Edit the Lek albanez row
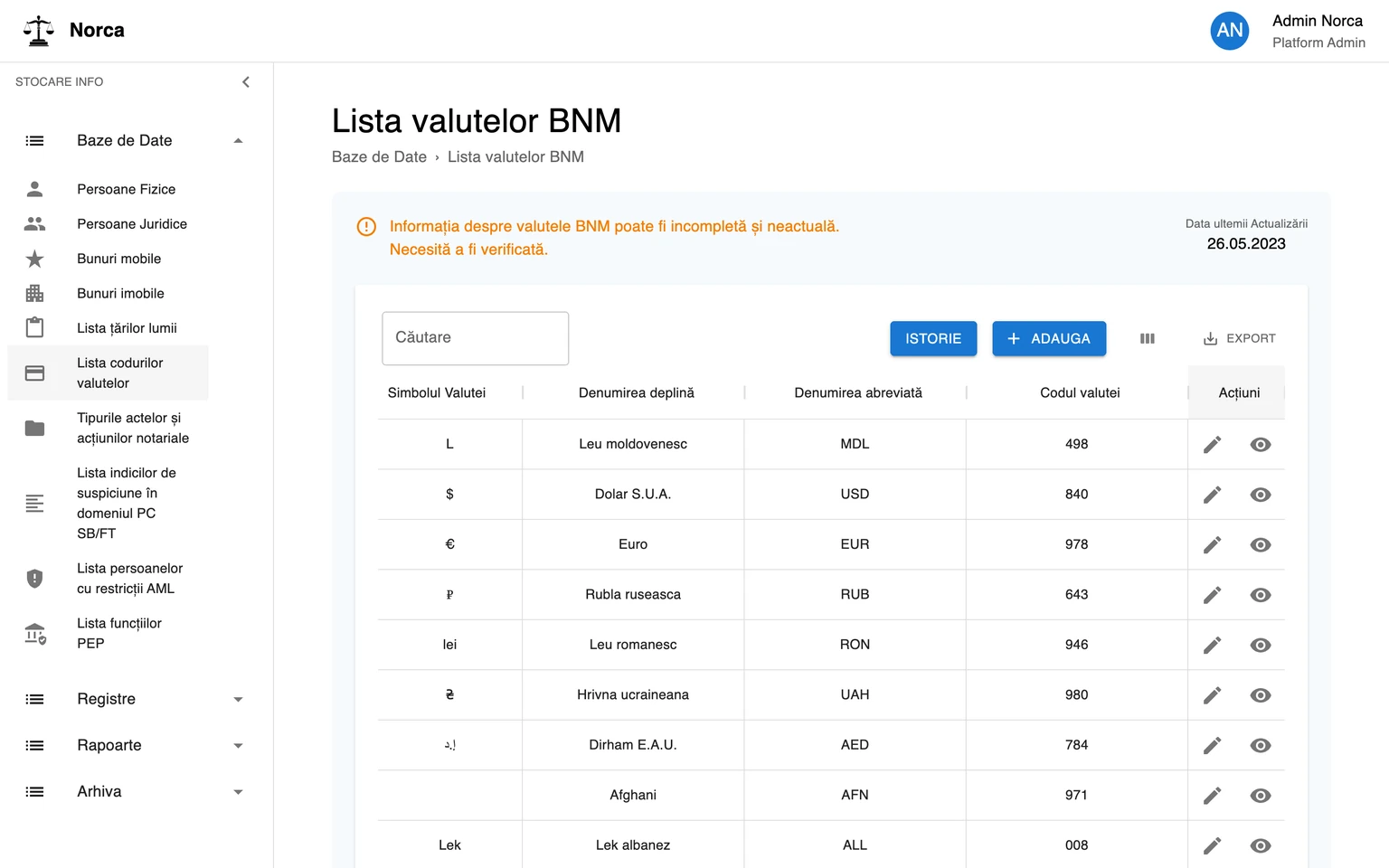This screenshot has width=1389, height=868. tap(1213, 845)
